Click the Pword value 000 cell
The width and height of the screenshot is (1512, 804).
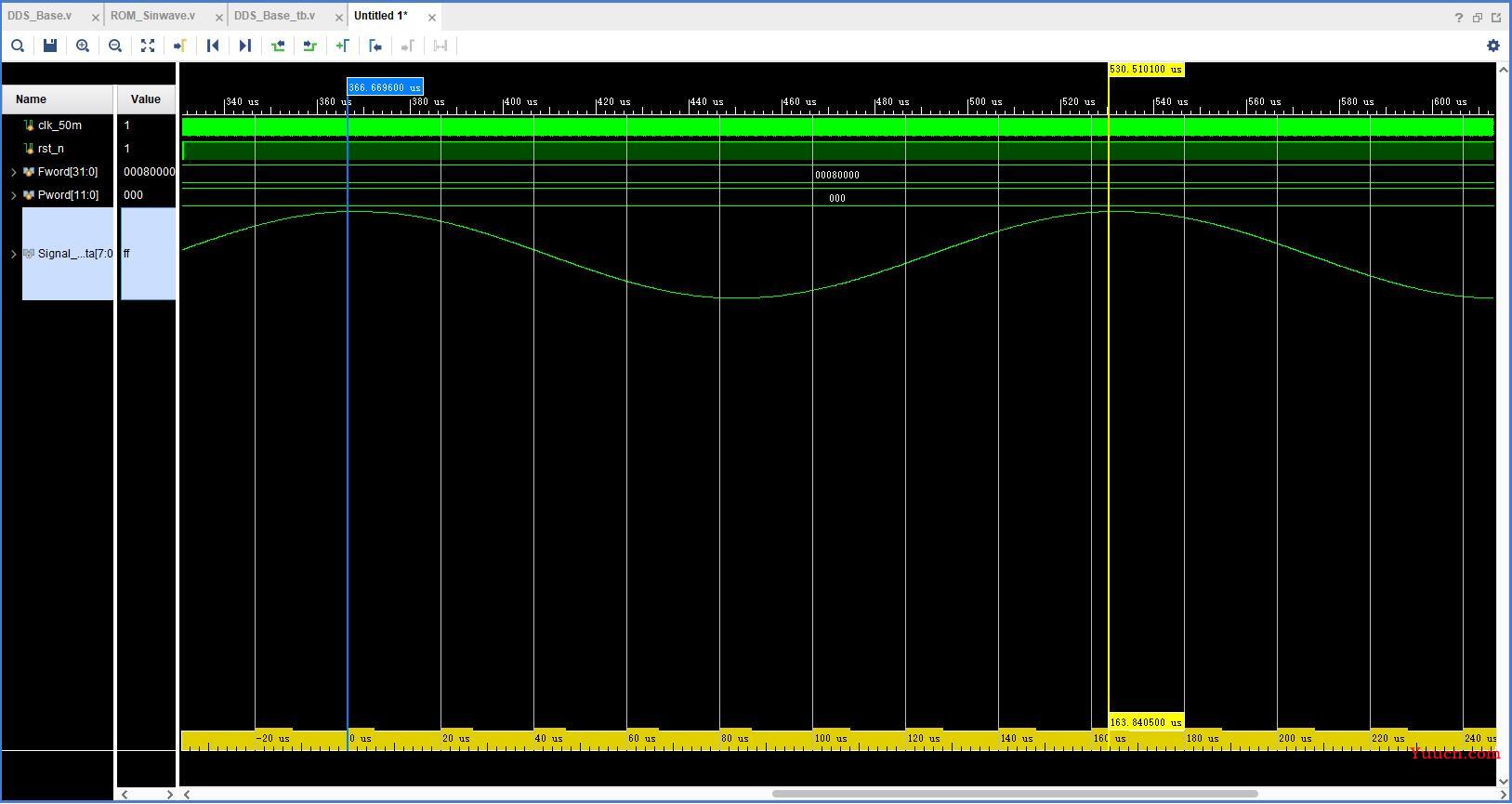click(134, 195)
